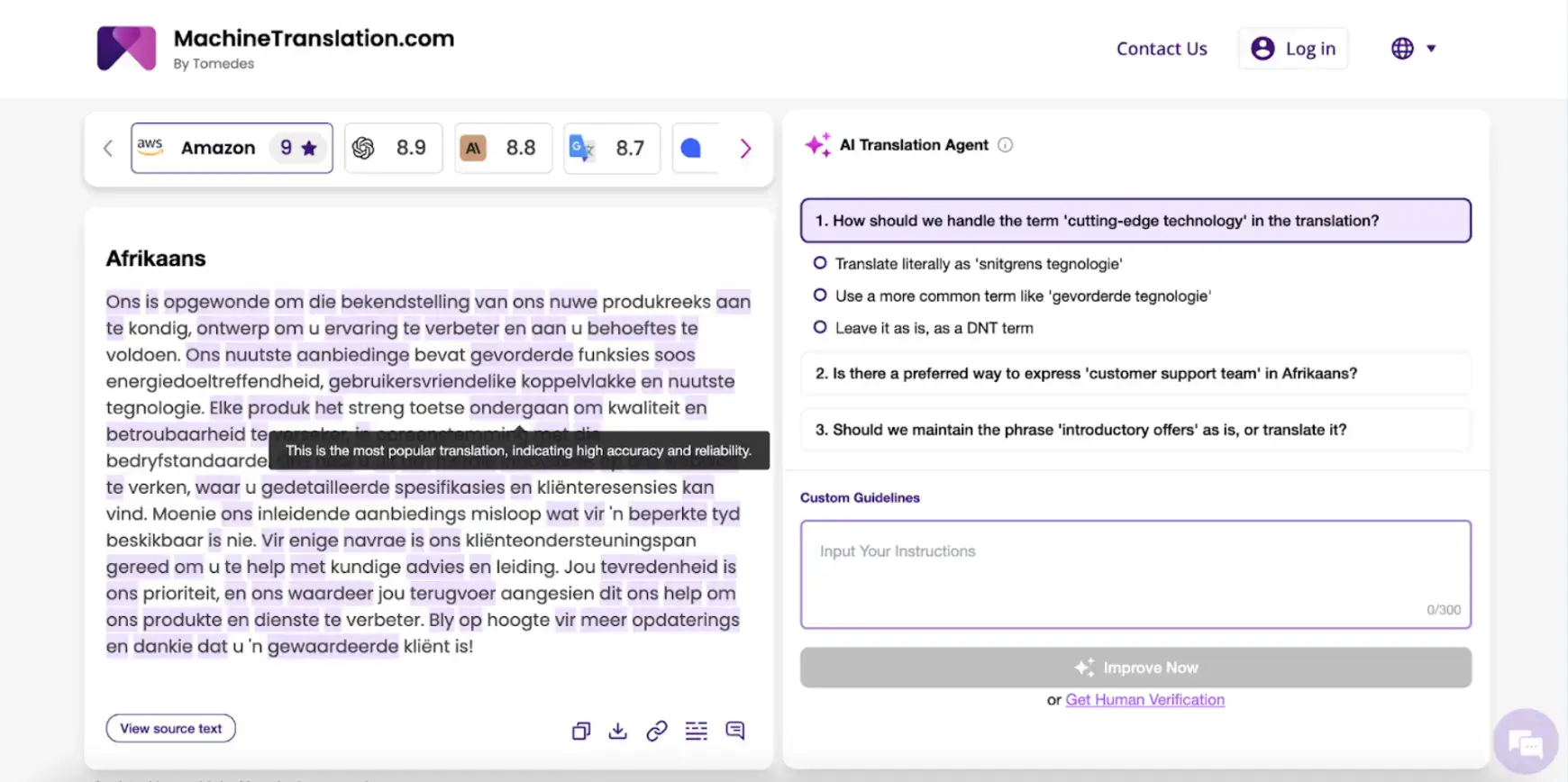The image size is (1568, 782).
Task: Click the word 'kliënteondersteuningspan' in the translation
Action: click(580, 541)
